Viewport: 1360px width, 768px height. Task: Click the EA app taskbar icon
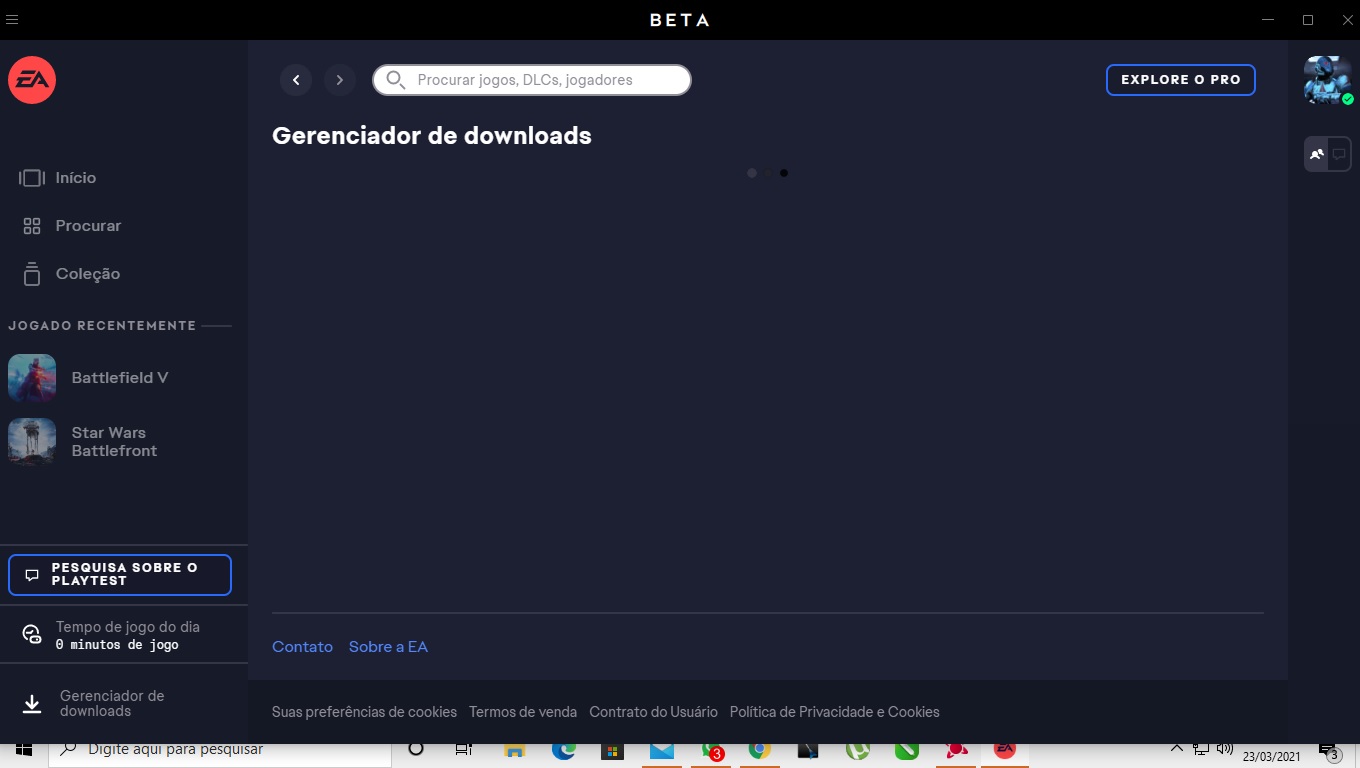pyautogui.click(x=1005, y=750)
